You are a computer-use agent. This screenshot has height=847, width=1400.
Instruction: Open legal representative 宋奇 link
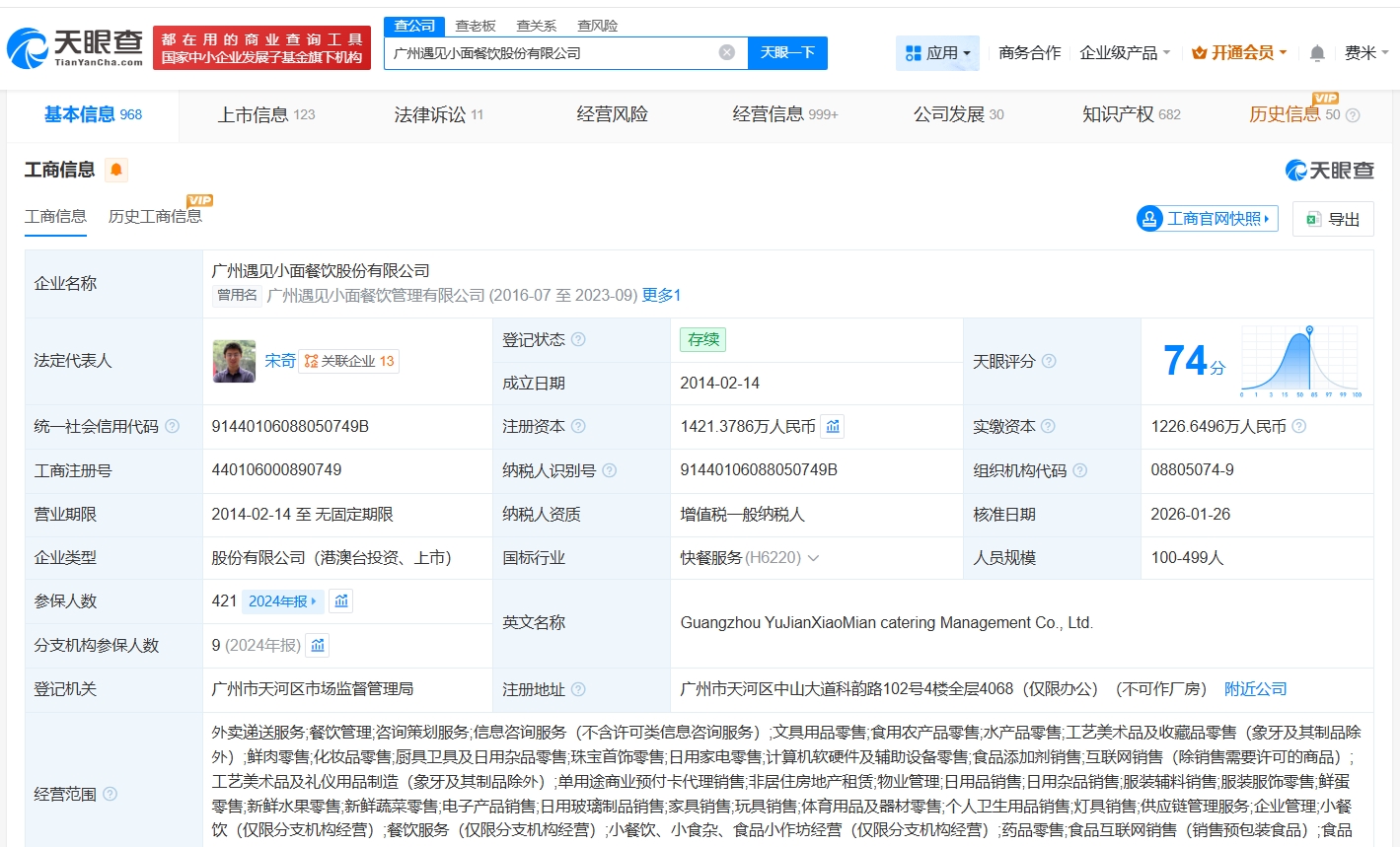tap(280, 361)
